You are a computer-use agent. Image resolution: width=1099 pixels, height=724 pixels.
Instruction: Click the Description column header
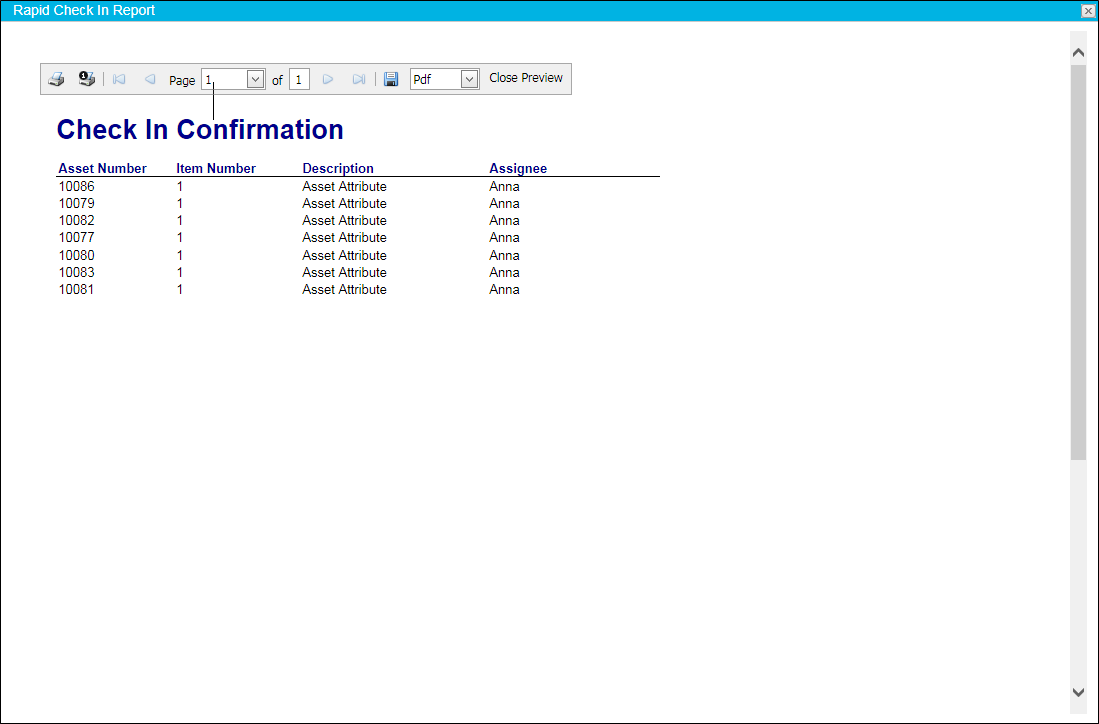[338, 168]
